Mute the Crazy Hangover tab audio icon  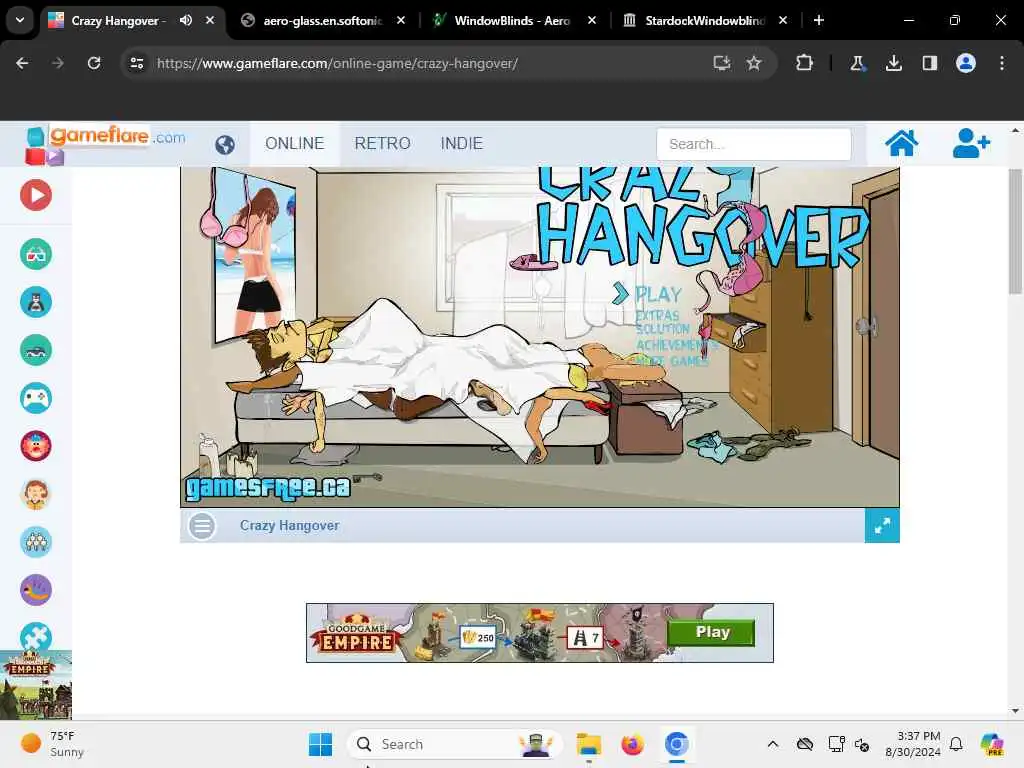point(186,20)
